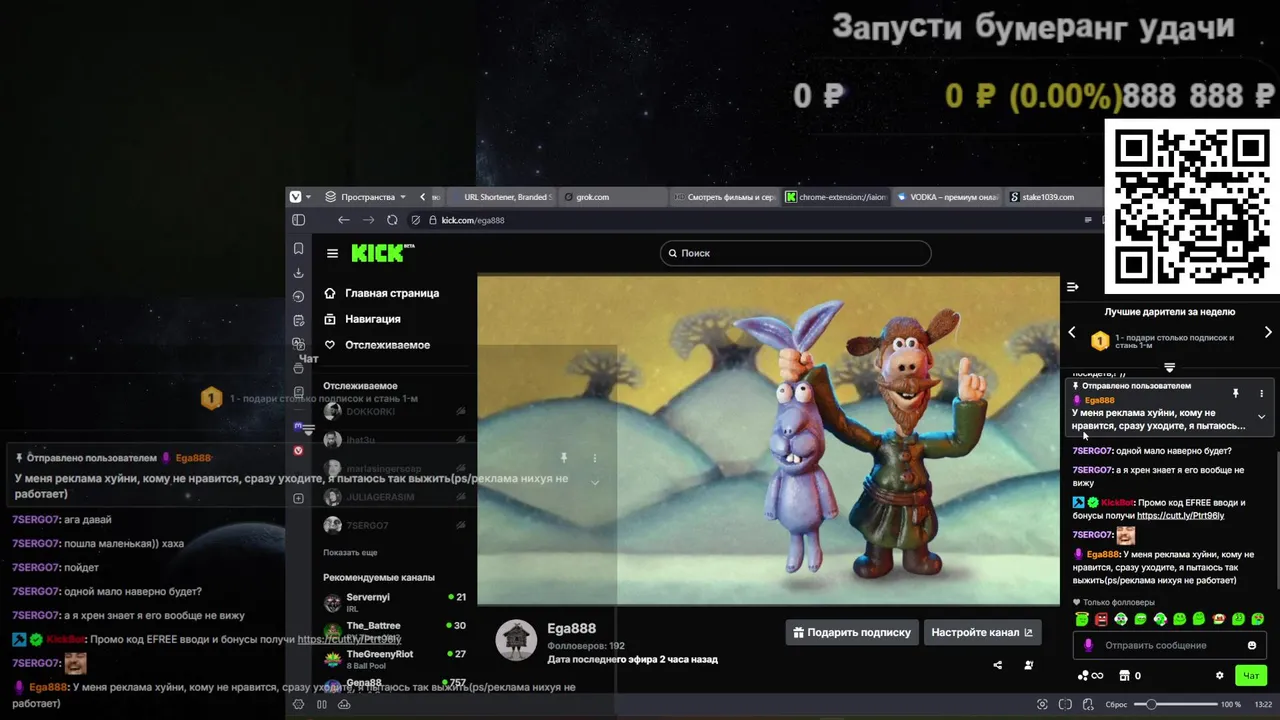Click the Подарить подписку button
1280x720 pixels.
tap(852, 632)
